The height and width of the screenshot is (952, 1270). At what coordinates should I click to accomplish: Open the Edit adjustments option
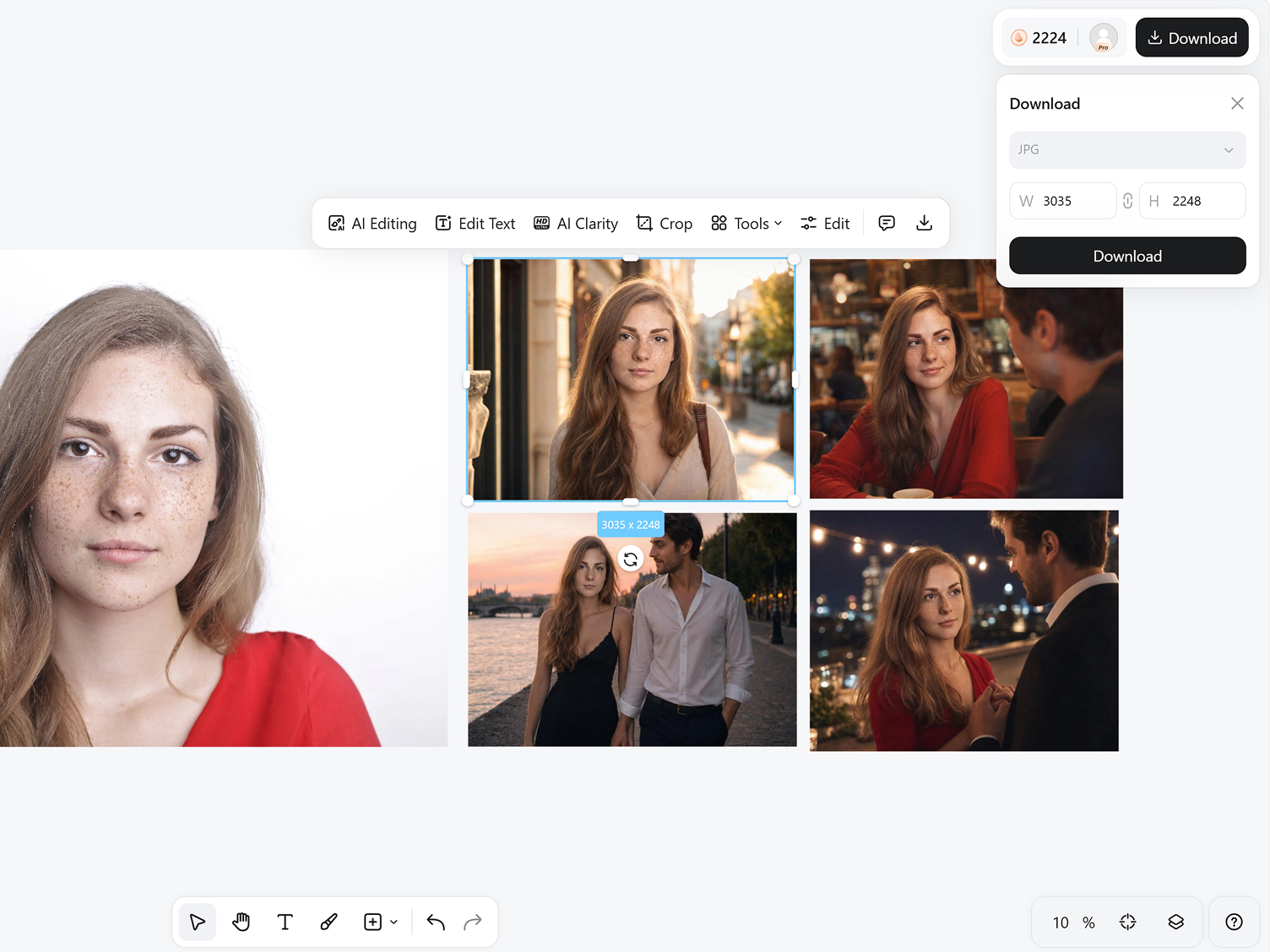tap(825, 224)
